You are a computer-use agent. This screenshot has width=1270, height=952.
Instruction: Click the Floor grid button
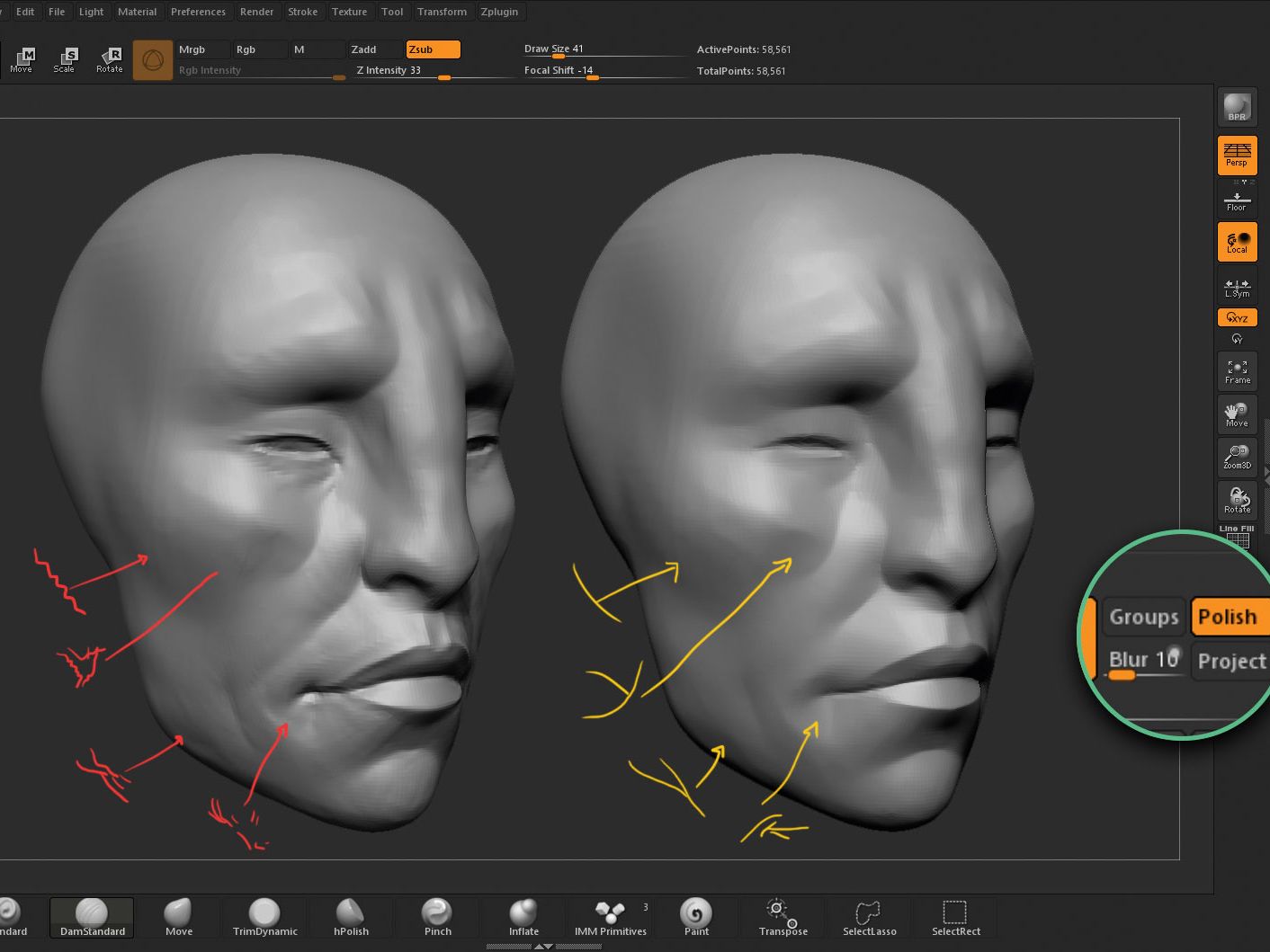click(1237, 200)
